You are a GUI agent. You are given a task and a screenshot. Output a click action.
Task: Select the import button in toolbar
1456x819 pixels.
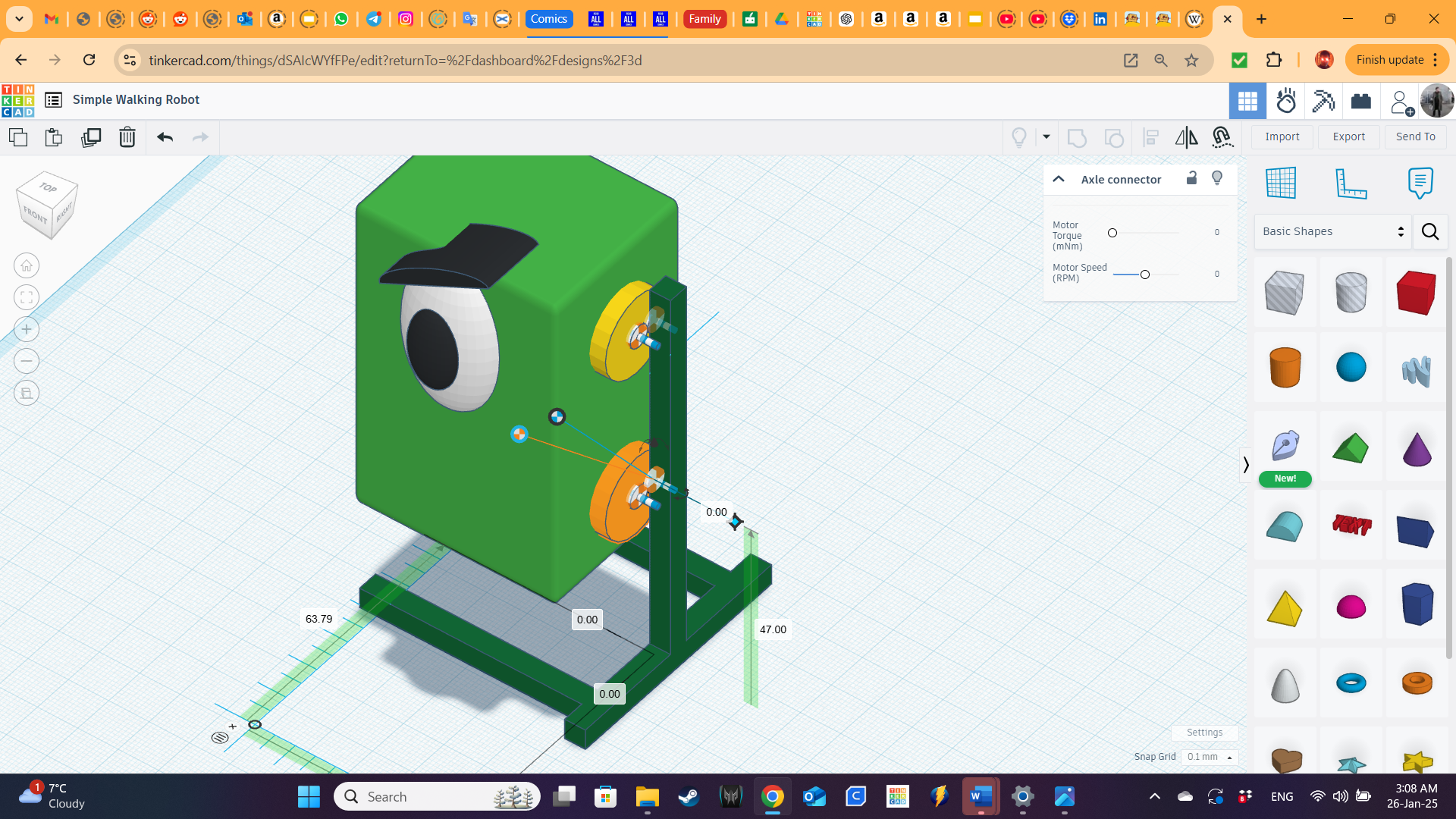(1282, 136)
